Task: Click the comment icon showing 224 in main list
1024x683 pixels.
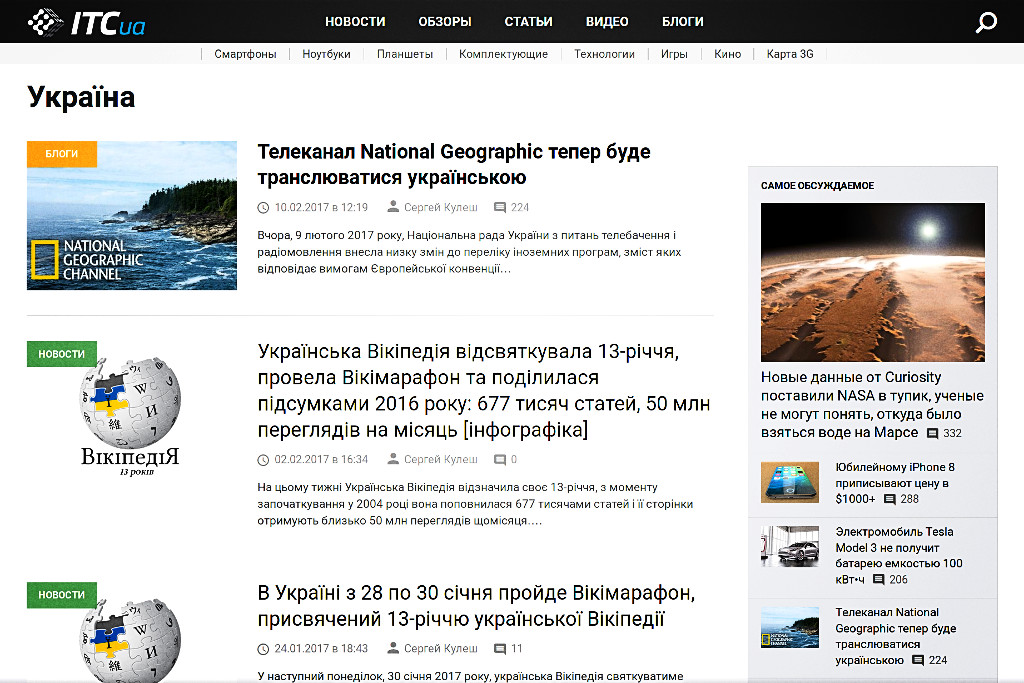Action: click(x=500, y=208)
